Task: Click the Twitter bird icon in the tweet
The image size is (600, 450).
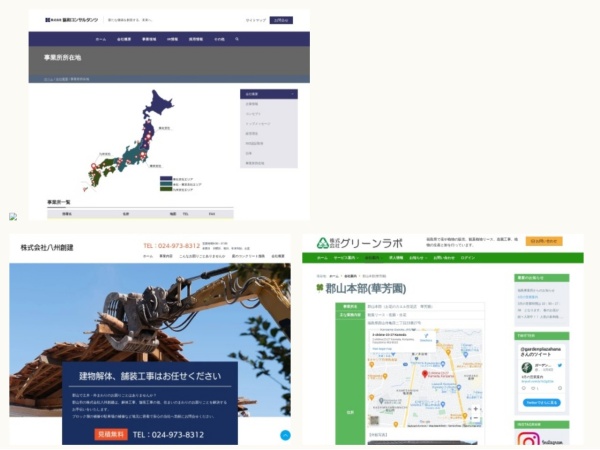Action: tap(559, 365)
